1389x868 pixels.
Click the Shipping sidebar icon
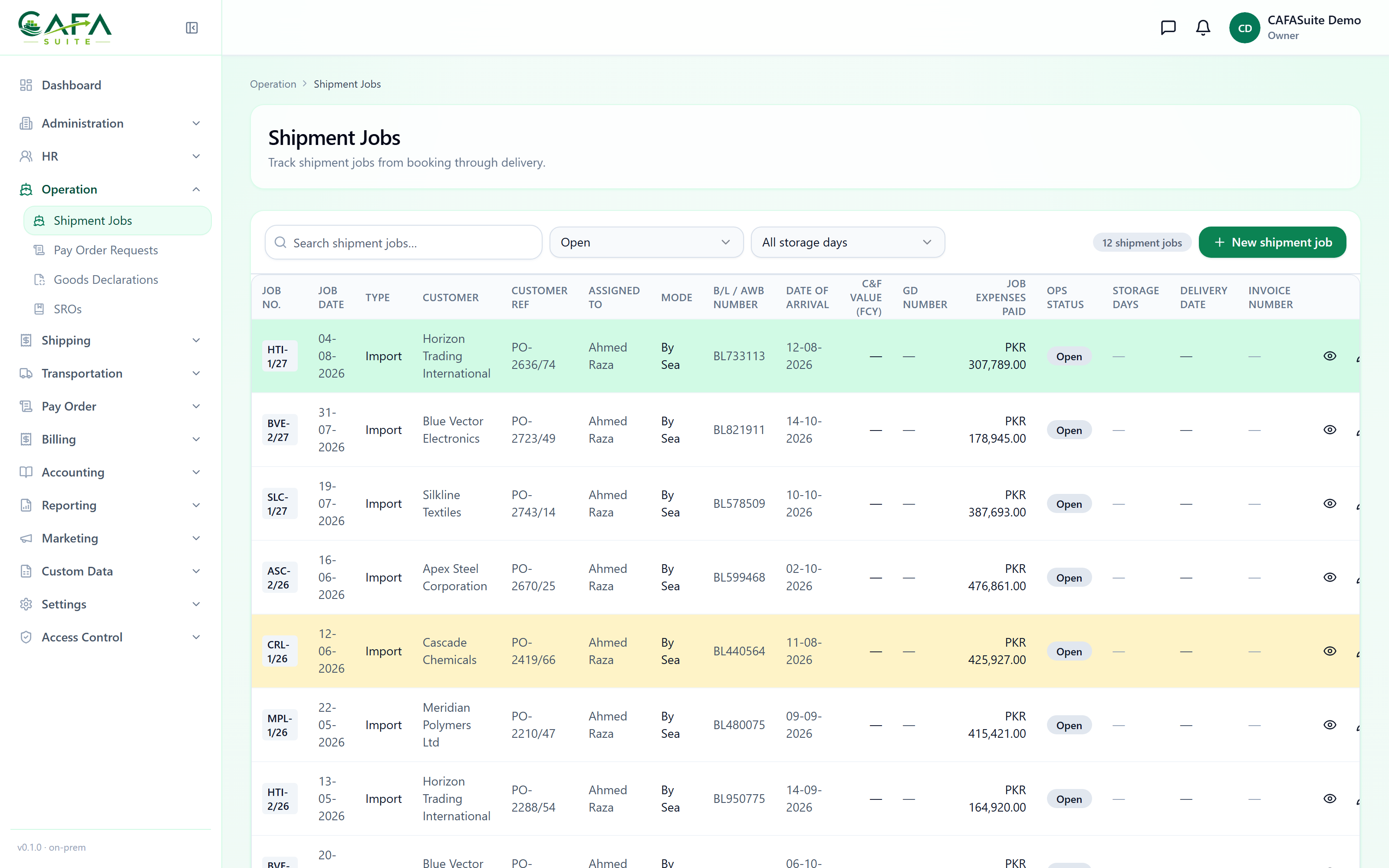(x=26, y=340)
